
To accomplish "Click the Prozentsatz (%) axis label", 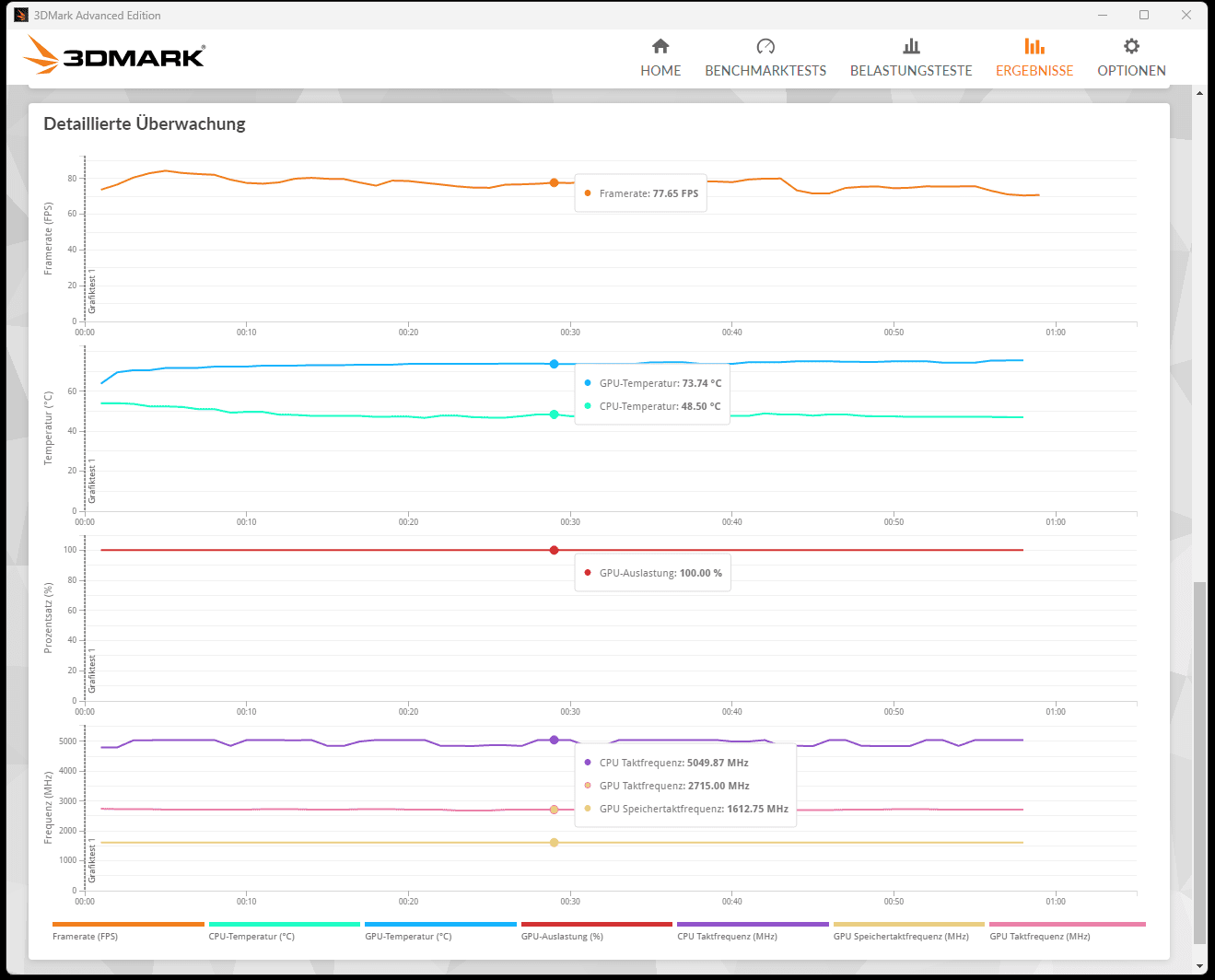I will pyautogui.click(x=49, y=618).
